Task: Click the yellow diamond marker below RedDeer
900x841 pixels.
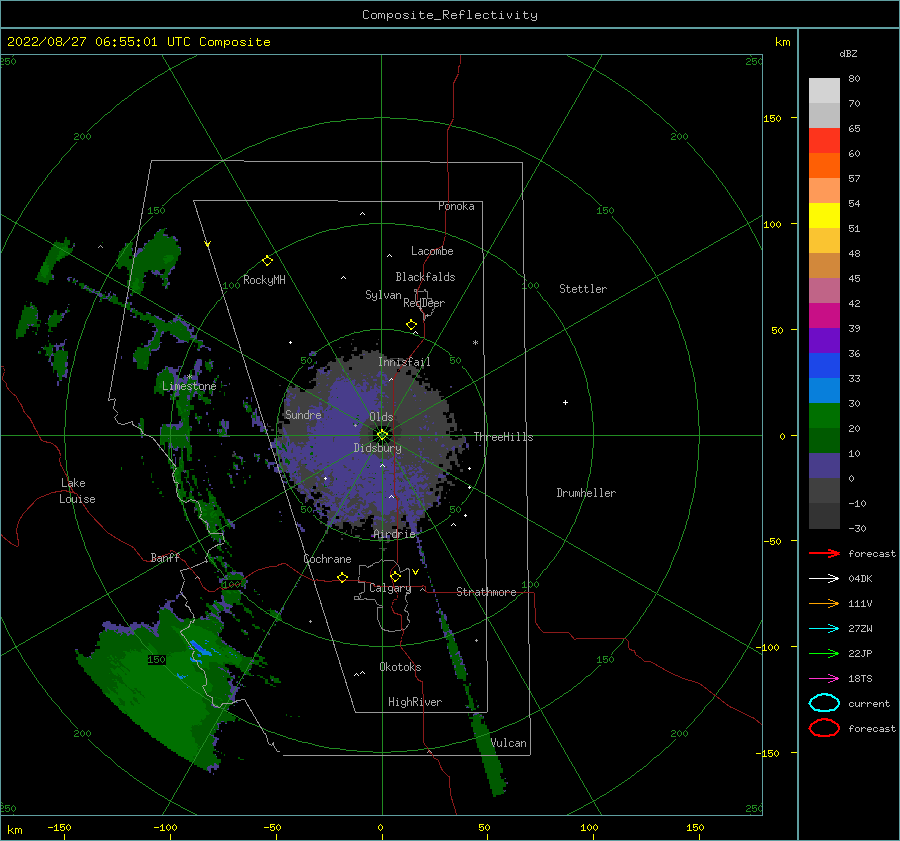Action: 412,324
